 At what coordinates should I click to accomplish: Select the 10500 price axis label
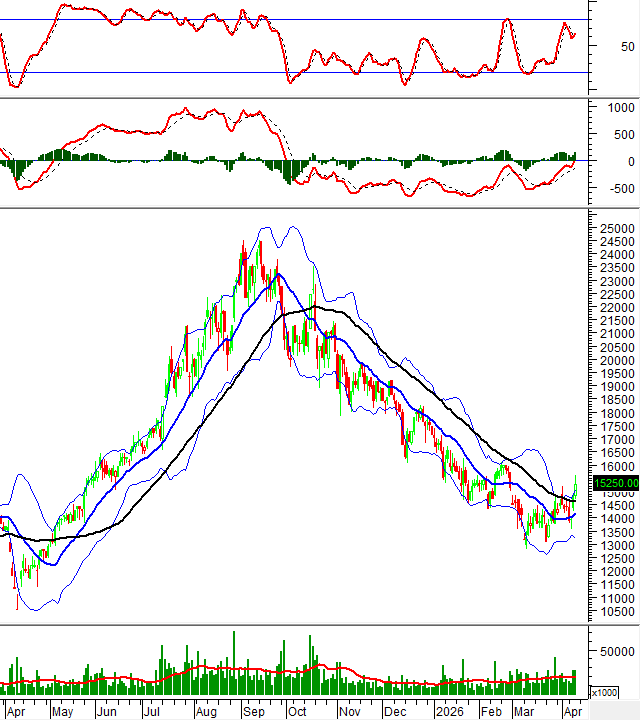coord(614,611)
